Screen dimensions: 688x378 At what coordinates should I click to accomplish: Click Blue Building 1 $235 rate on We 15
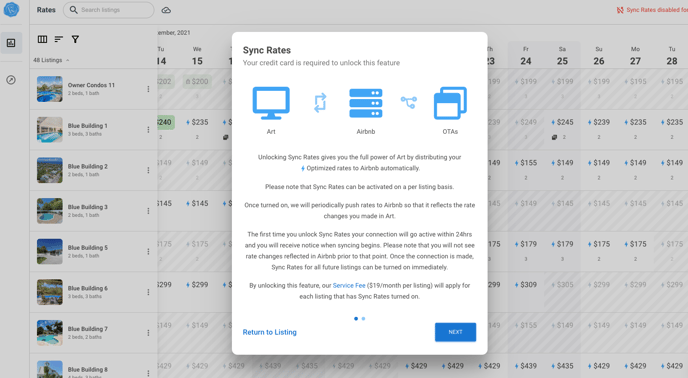(x=197, y=122)
